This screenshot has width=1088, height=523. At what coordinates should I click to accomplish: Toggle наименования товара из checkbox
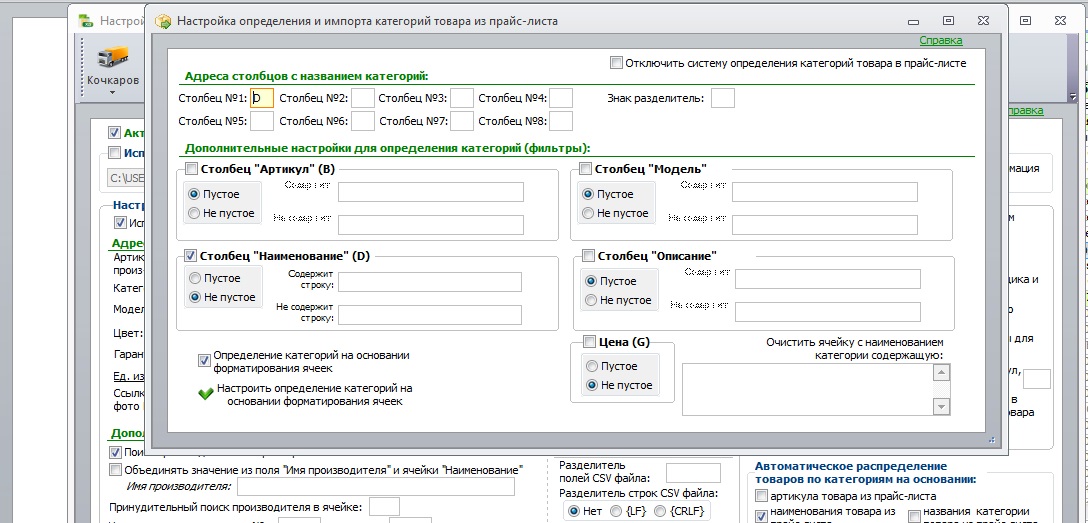tap(761, 515)
